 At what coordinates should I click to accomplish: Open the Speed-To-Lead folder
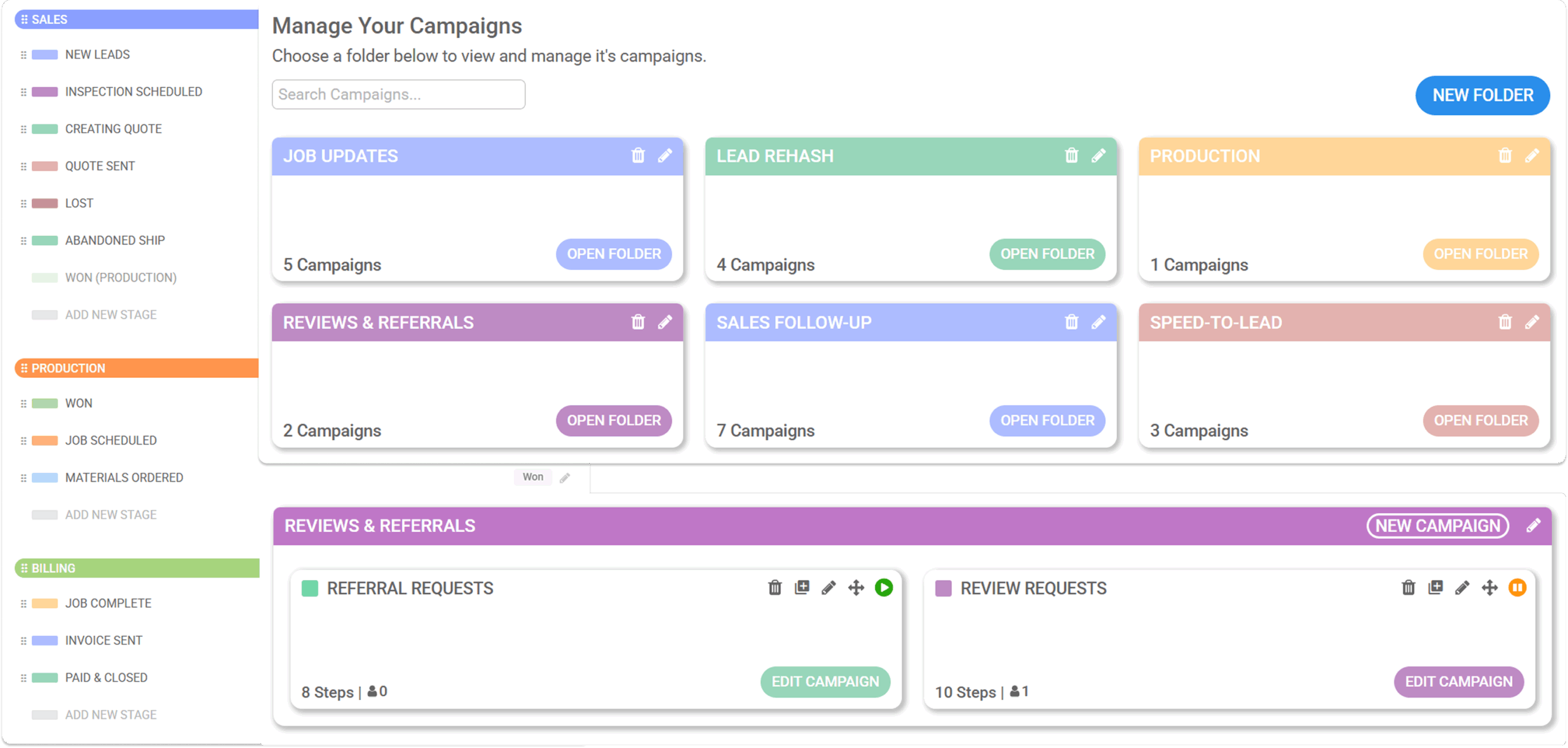1480,421
